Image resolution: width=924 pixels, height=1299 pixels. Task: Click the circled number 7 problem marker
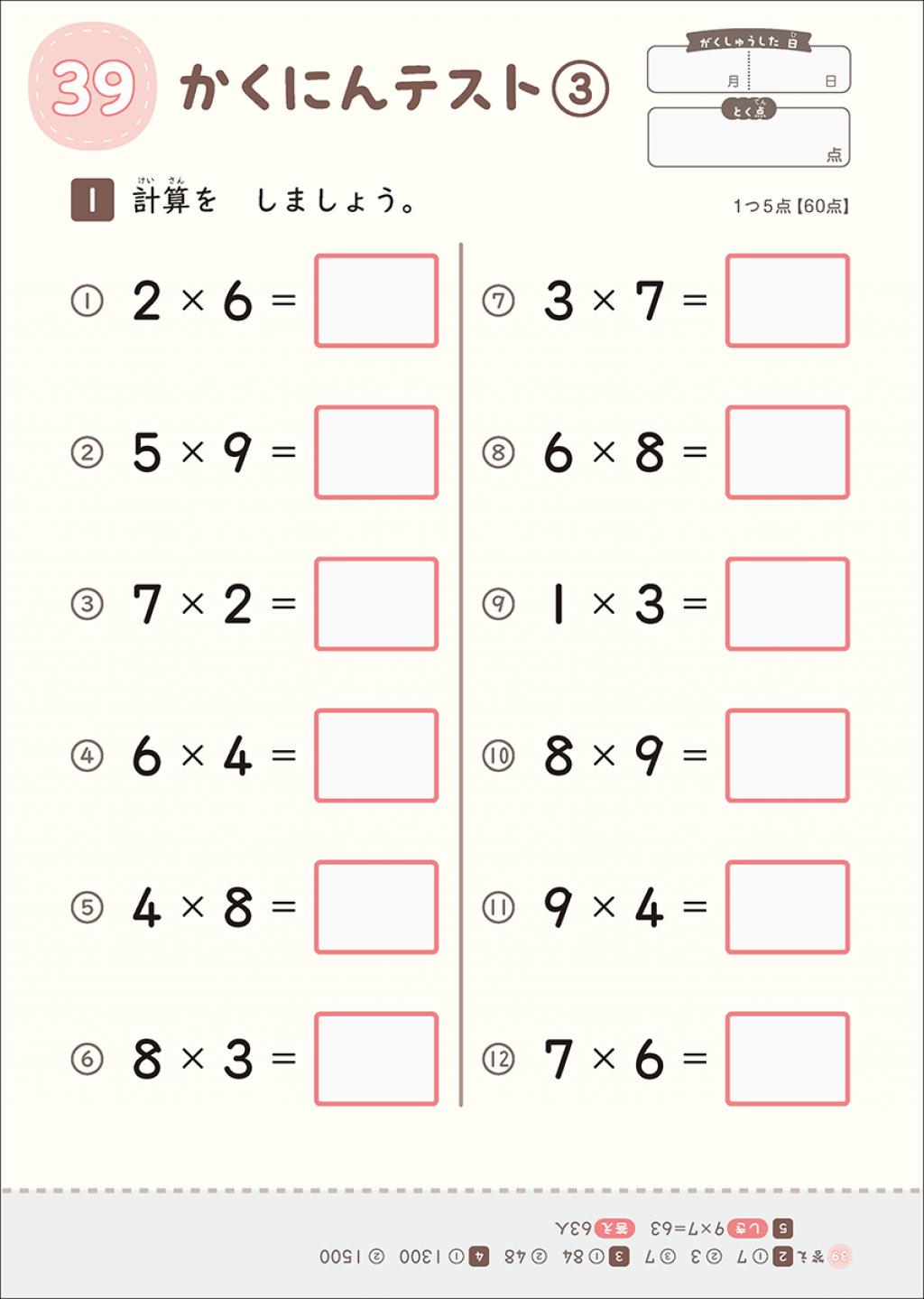tap(498, 301)
